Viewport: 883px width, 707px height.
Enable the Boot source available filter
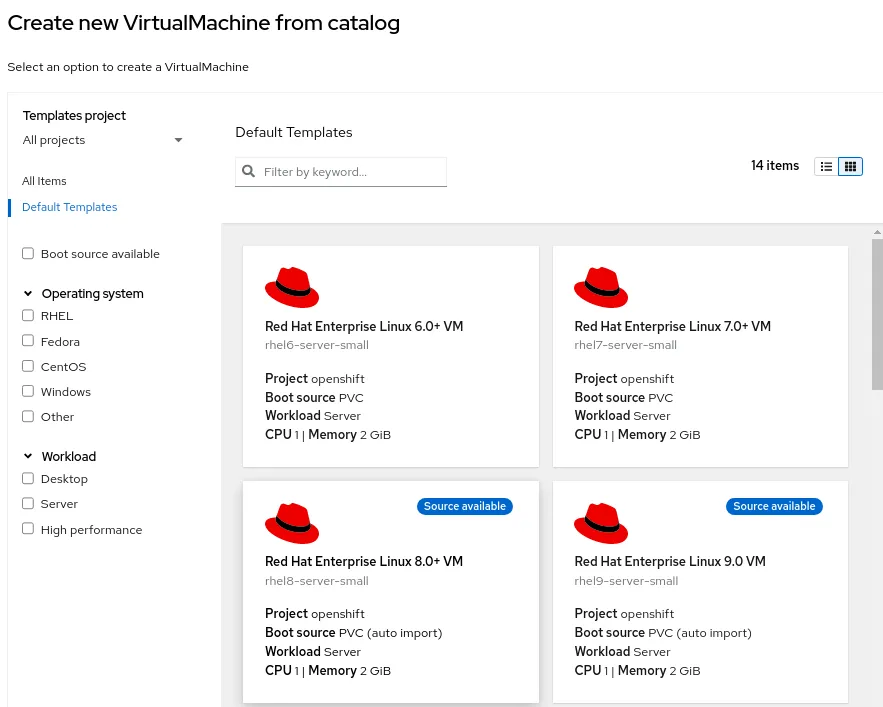pyautogui.click(x=28, y=253)
